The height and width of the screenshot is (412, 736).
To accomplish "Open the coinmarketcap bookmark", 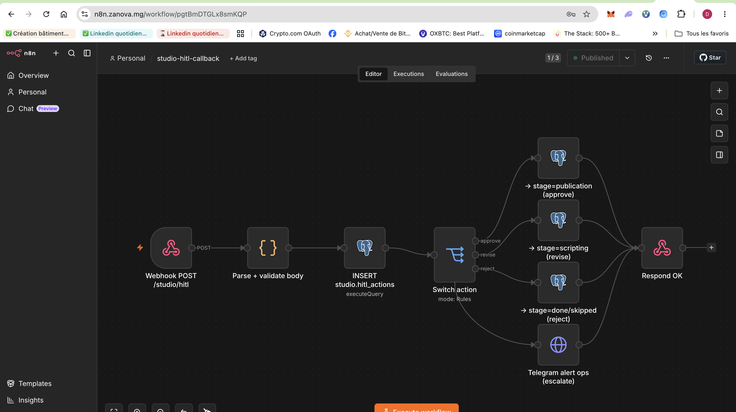I will click(520, 33).
